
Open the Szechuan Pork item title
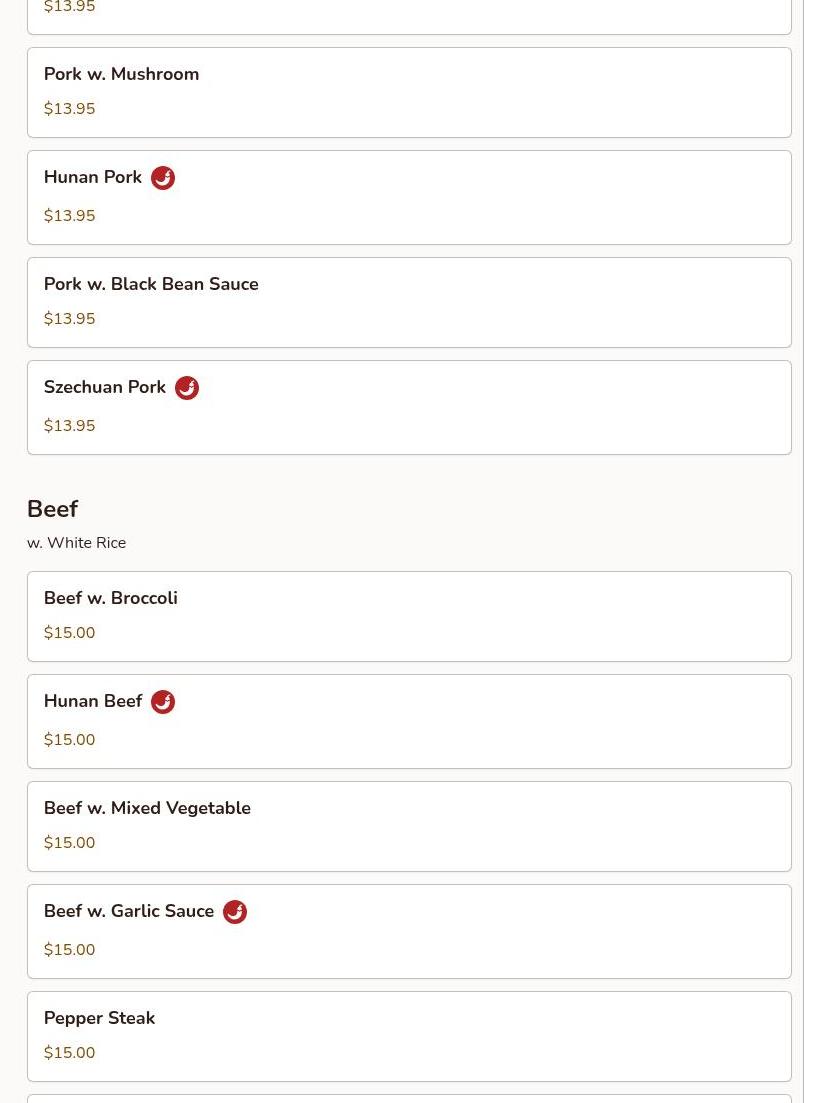pyautogui.click(x=105, y=387)
